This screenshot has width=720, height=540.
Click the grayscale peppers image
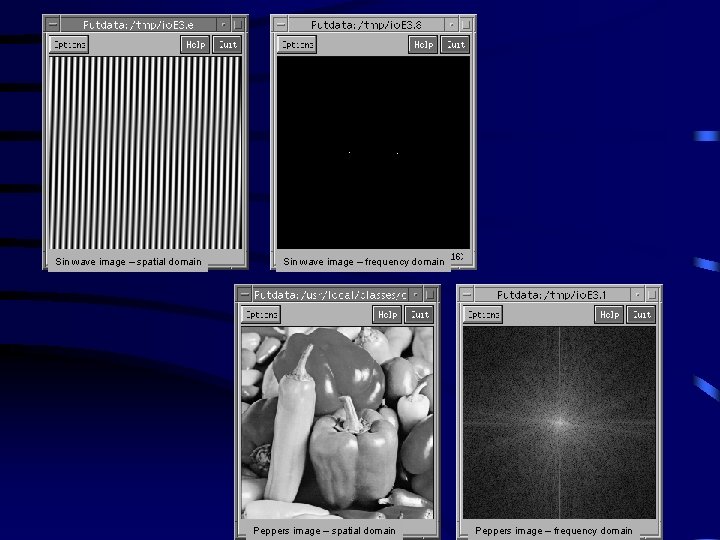click(338, 423)
